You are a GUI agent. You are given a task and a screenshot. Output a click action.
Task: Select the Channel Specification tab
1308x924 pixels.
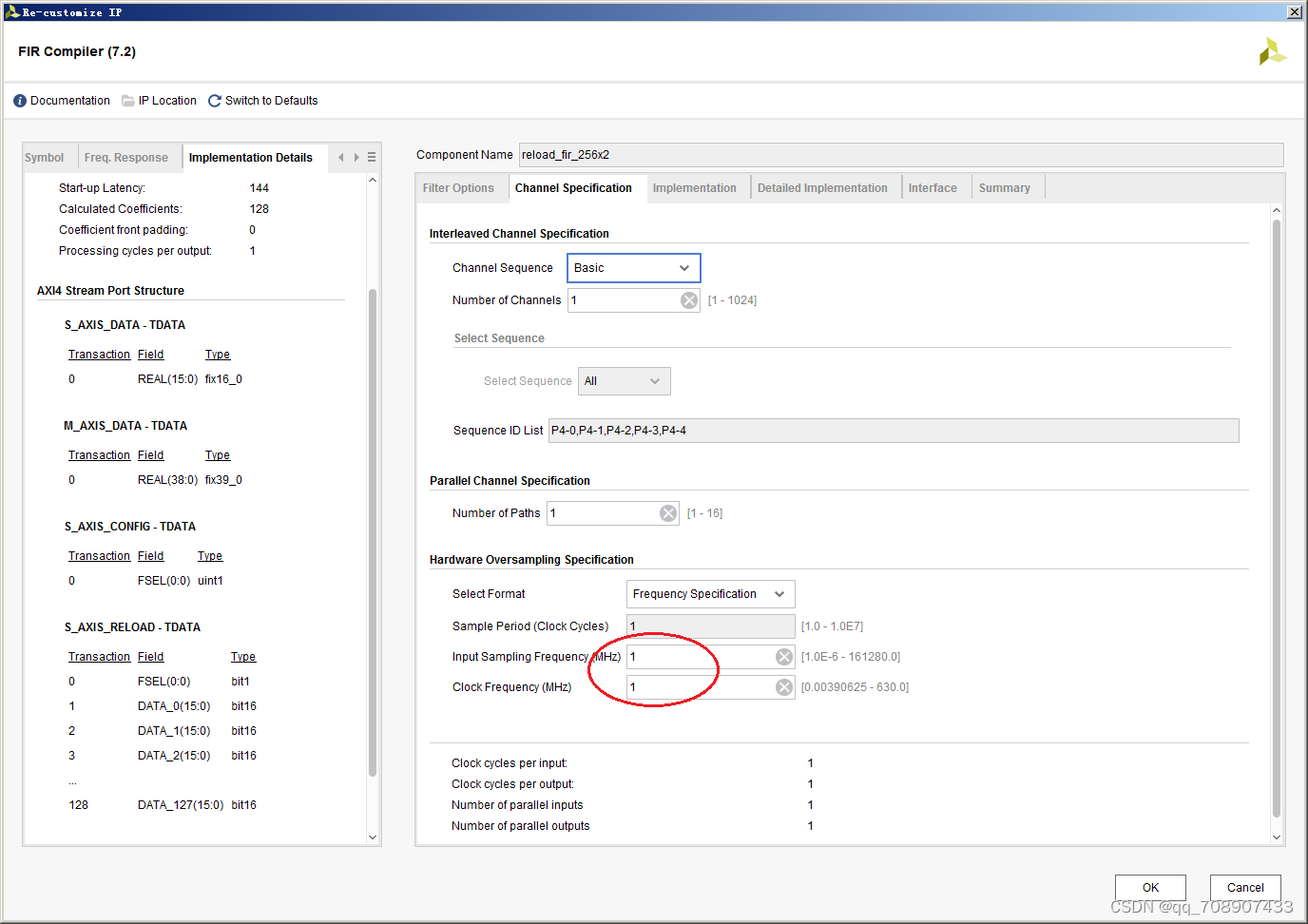(573, 188)
